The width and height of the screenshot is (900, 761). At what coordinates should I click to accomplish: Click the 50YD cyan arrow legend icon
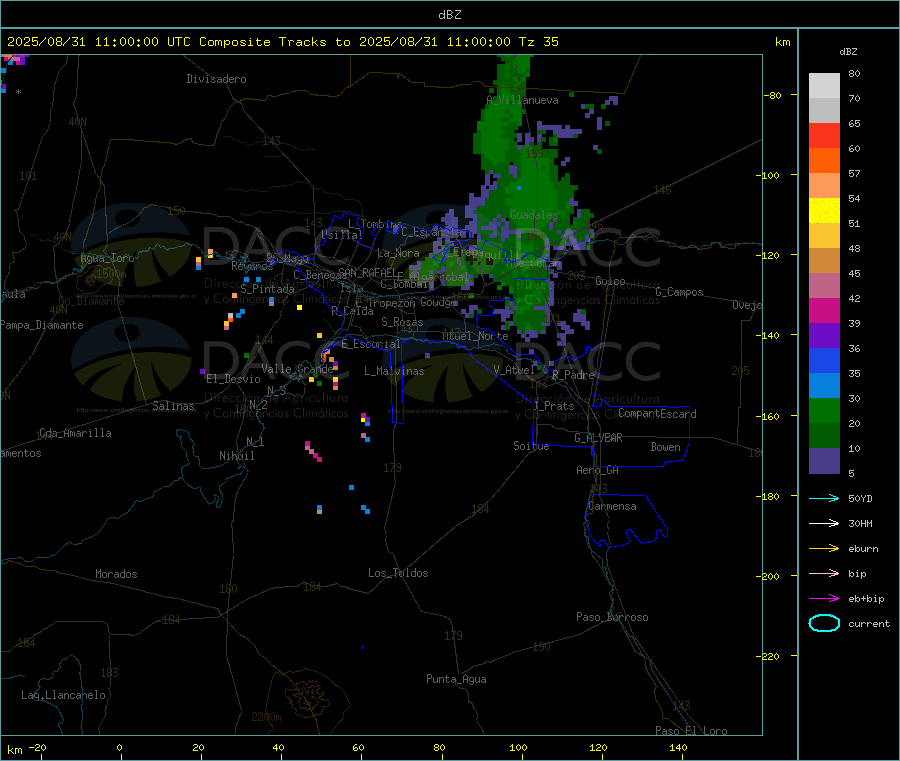point(824,498)
